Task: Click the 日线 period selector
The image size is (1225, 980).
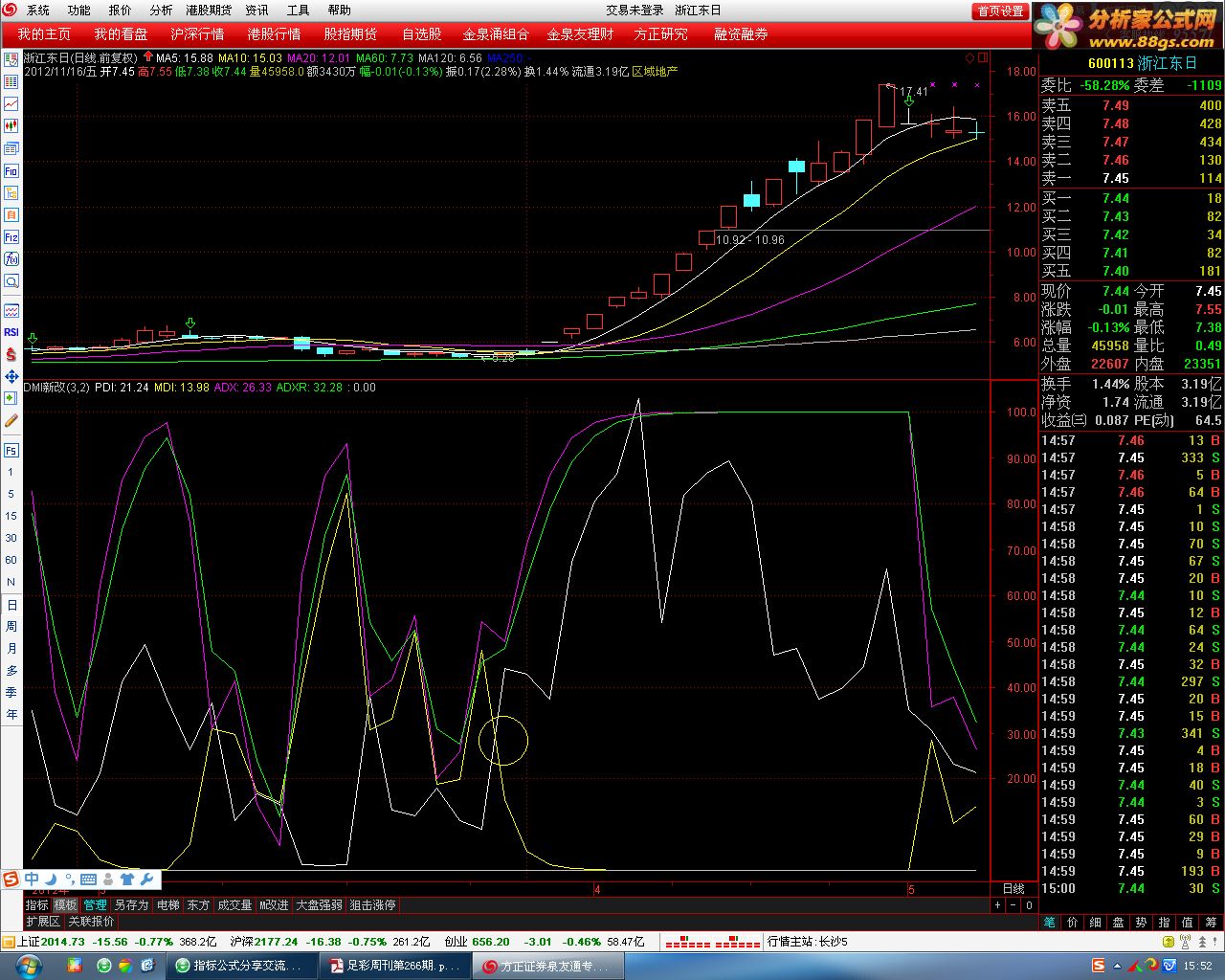Action: point(1013,889)
